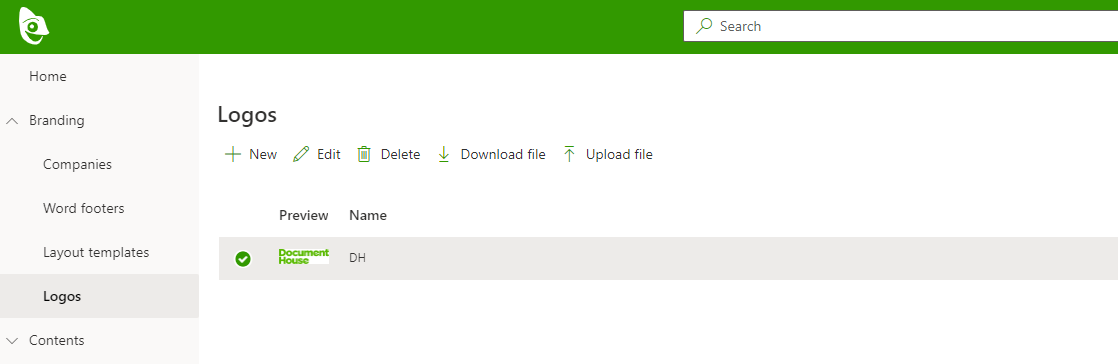Open the Home menu item
This screenshot has height=364, width=1118.
(48, 76)
